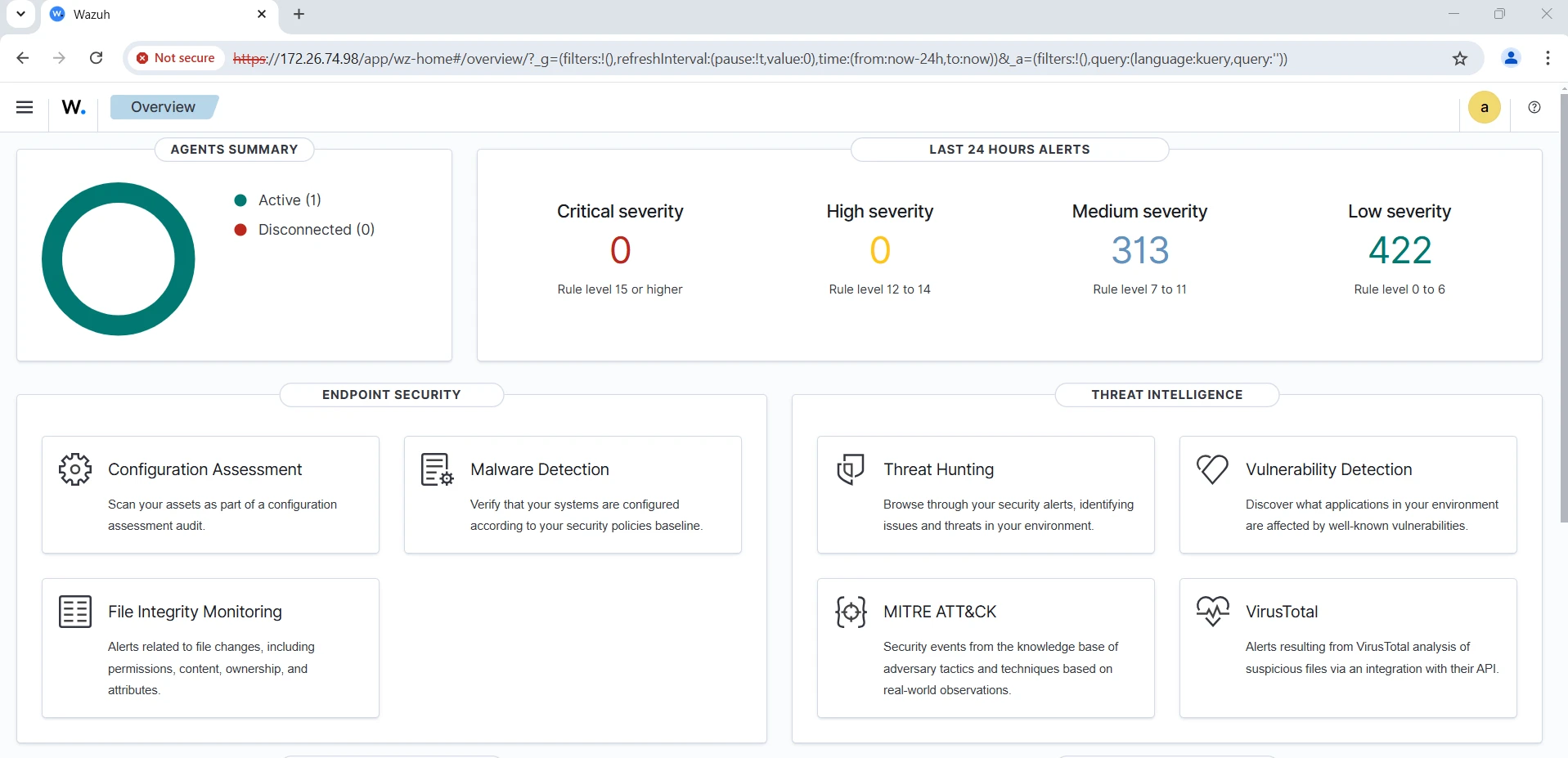Viewport: 1568px width, 758px height.
Task: Click the user avatar 'a'
Action: 1484,107
